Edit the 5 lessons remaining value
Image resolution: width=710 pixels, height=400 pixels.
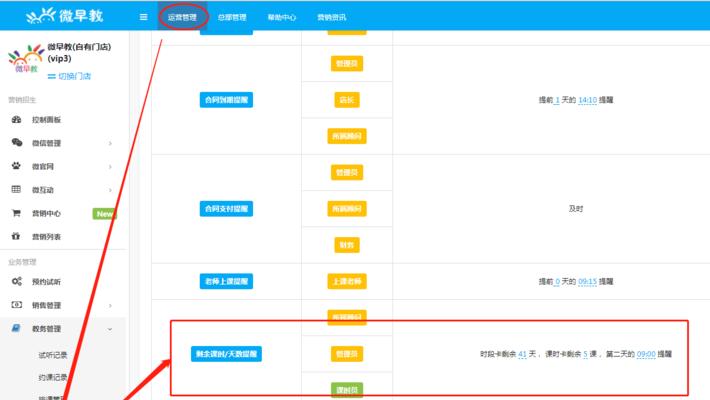[585, 354]
